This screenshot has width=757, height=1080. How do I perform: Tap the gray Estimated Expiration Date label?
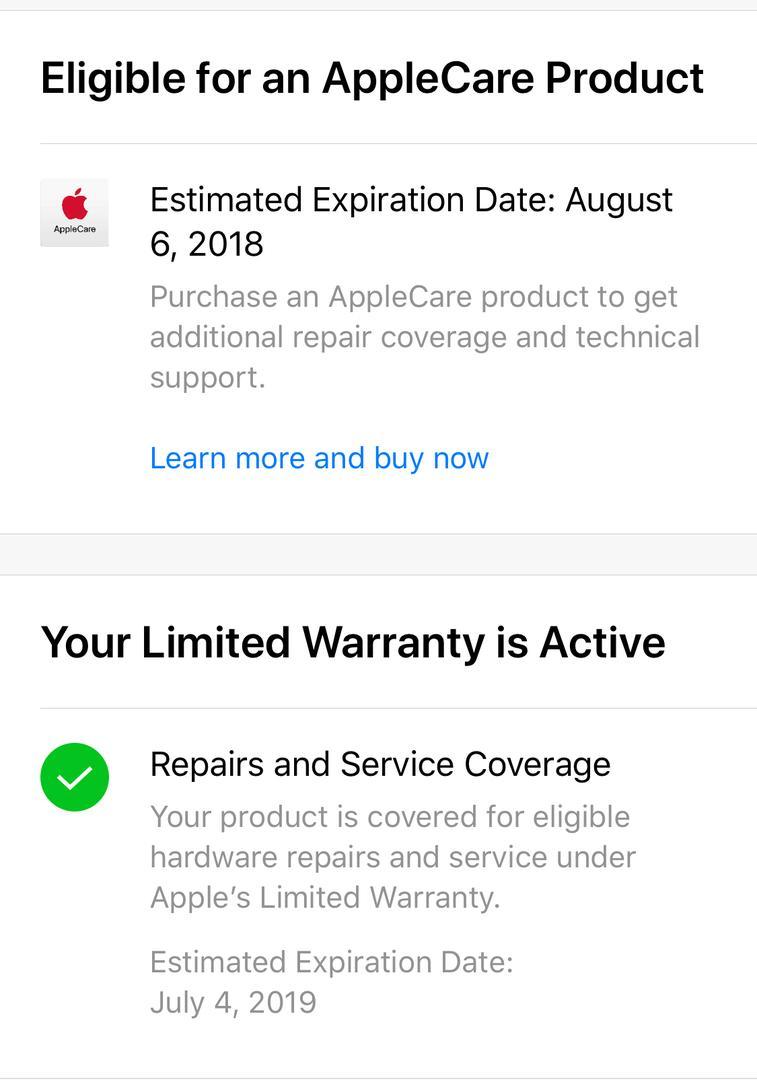pos(332,962)
